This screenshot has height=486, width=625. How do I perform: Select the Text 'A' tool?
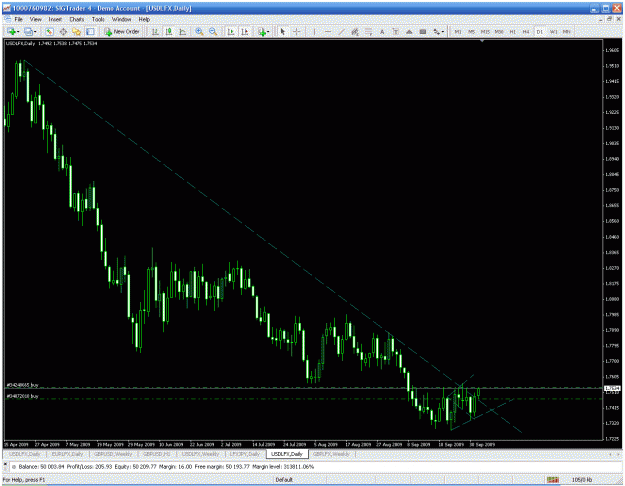(x=382, y=31)
